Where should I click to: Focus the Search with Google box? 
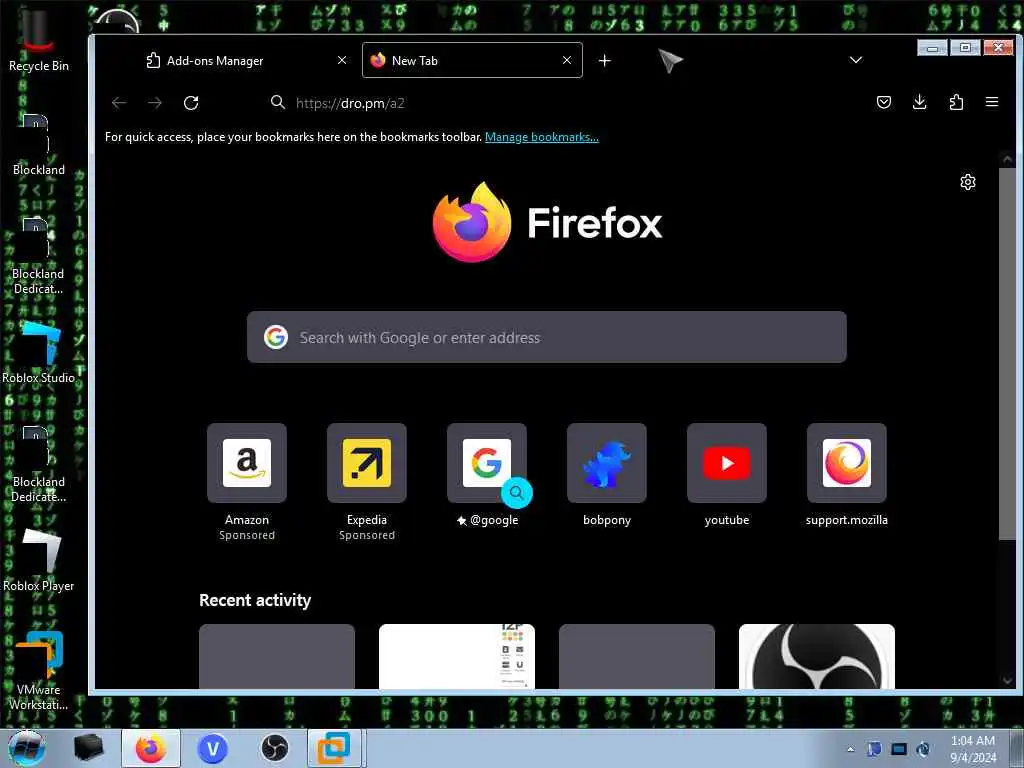click(x=547, y=337)
